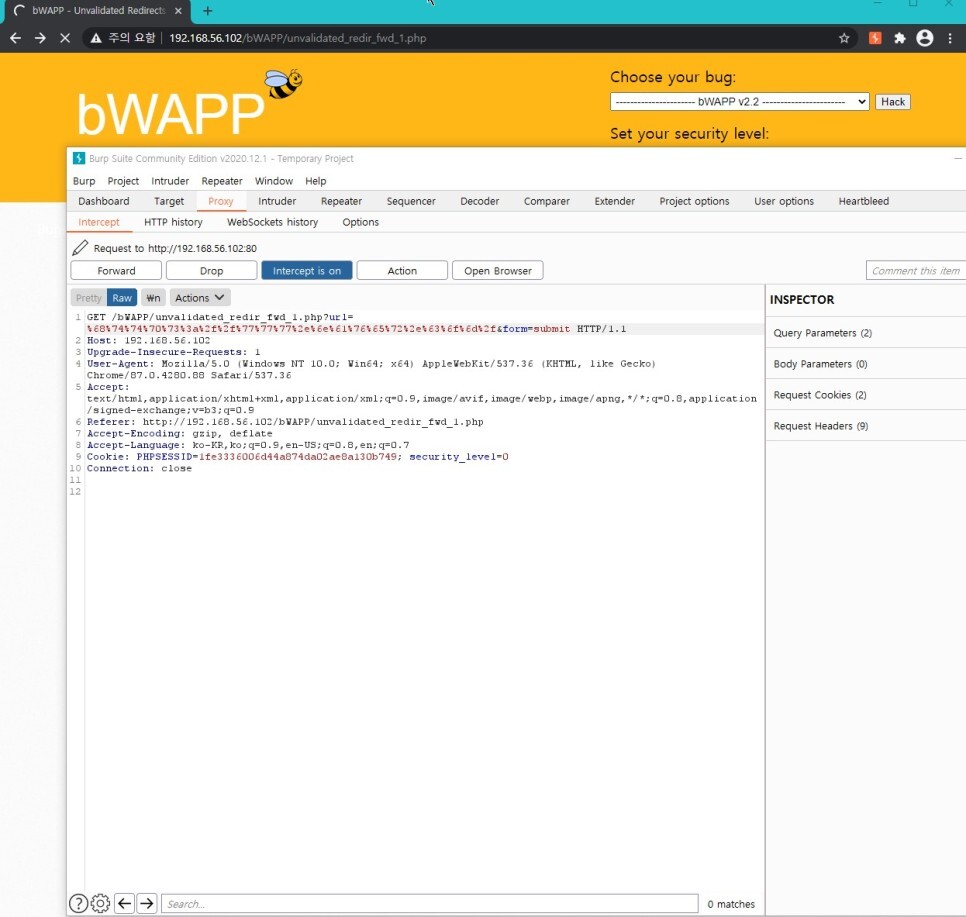Open the Repeater menu

pos(222,181)
